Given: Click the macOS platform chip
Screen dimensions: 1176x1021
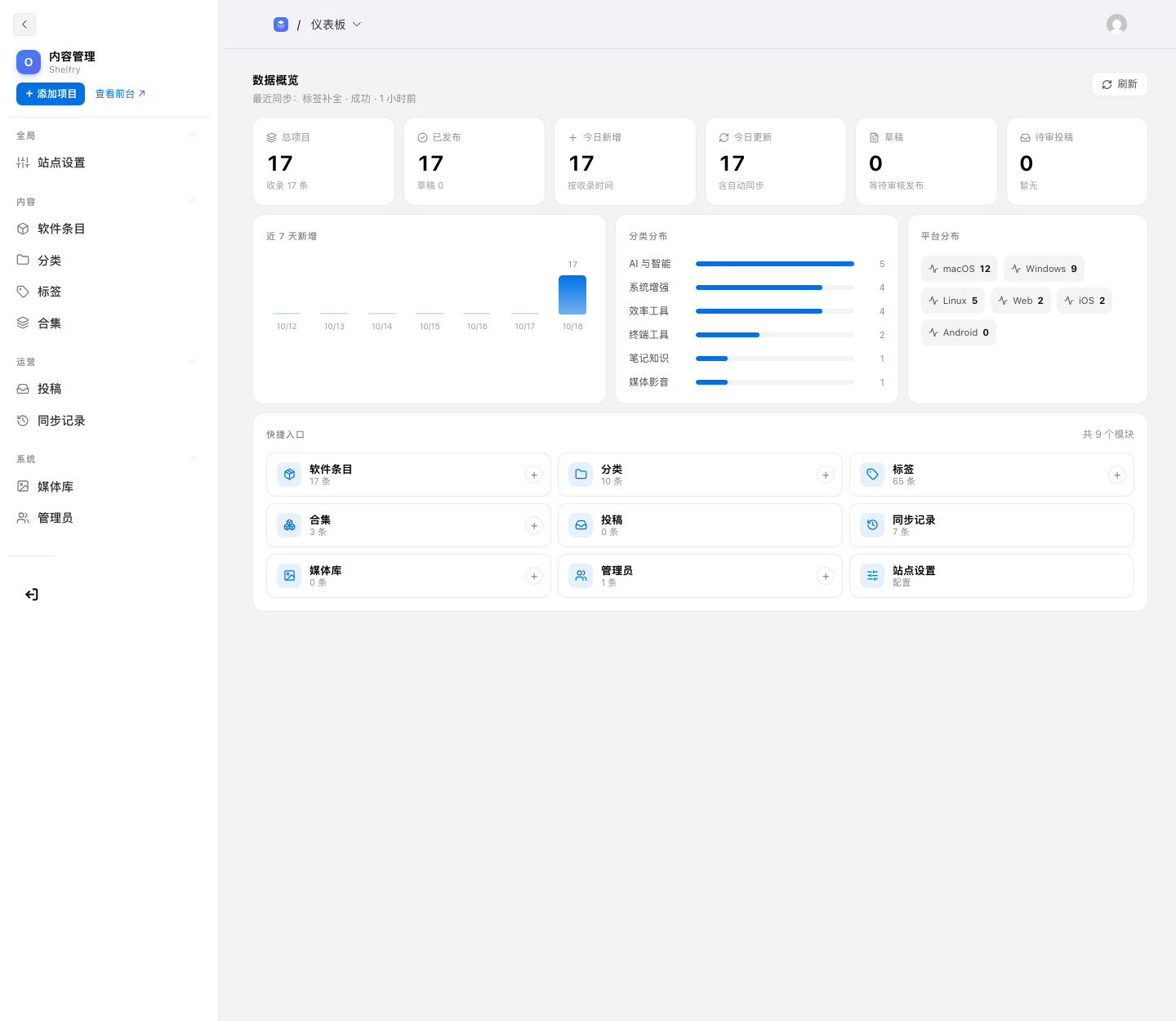Looking at the screenshot, I should 960,269.
